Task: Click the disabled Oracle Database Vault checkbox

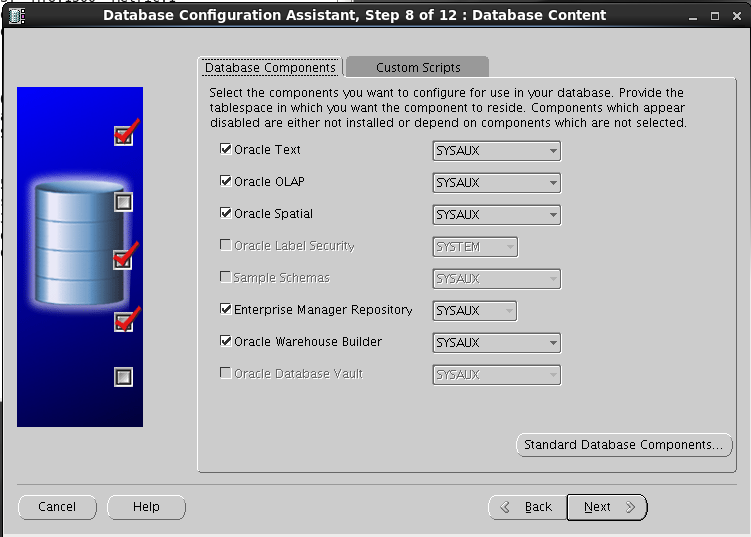Action: [226, 373]
